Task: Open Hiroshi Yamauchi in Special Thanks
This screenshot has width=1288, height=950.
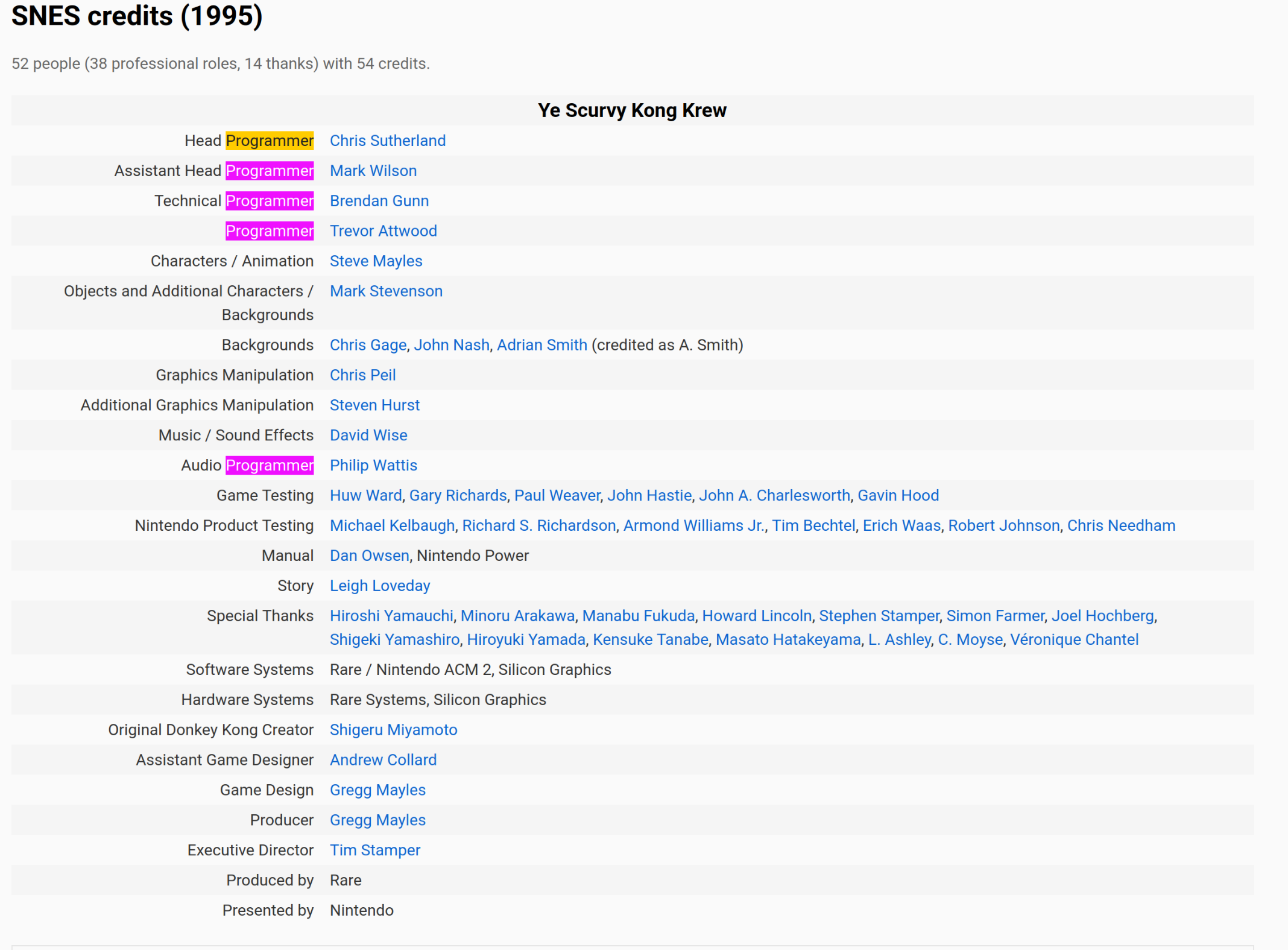Action: 391,616
